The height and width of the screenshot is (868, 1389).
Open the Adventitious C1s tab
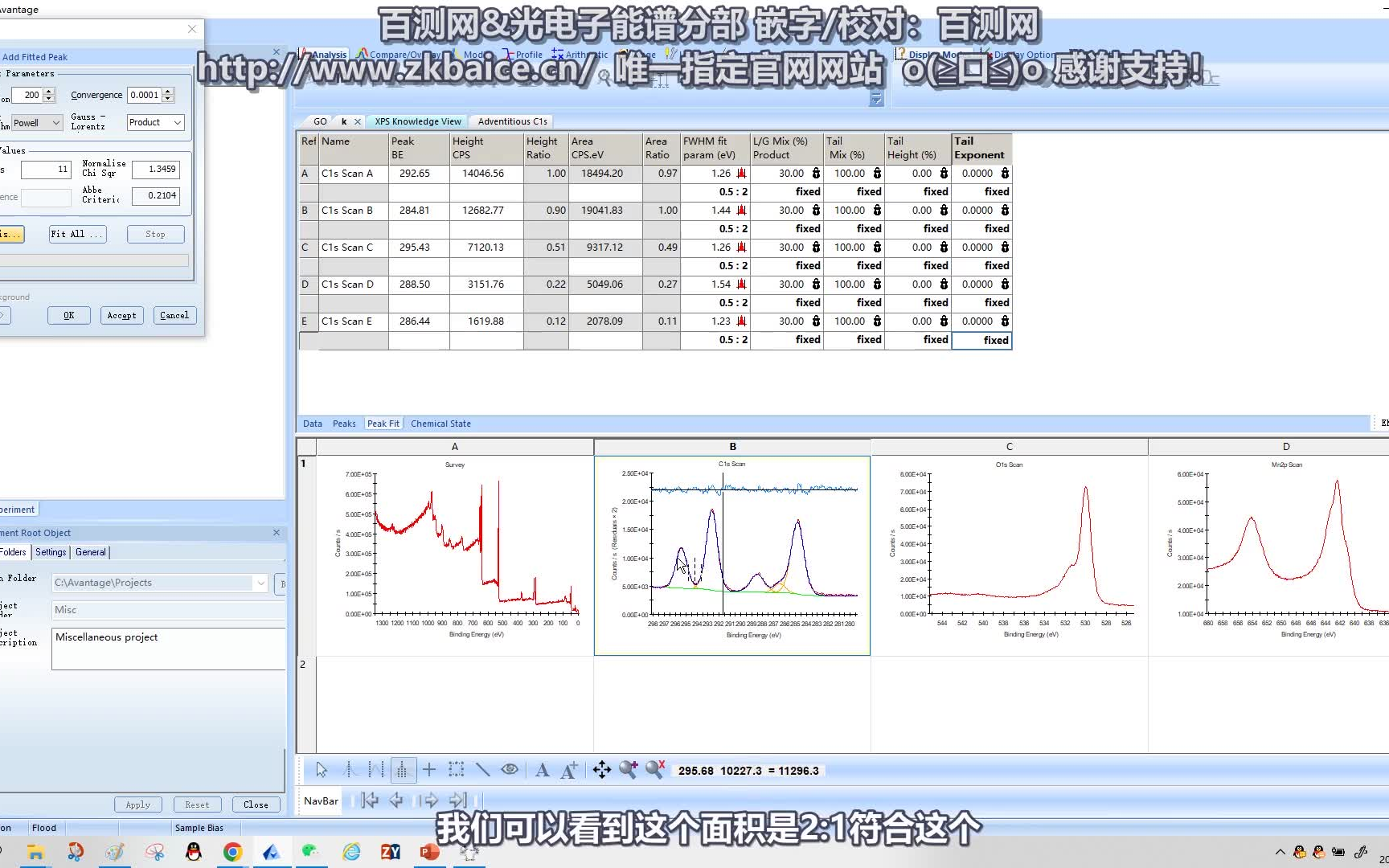click(x=511, y=121)
